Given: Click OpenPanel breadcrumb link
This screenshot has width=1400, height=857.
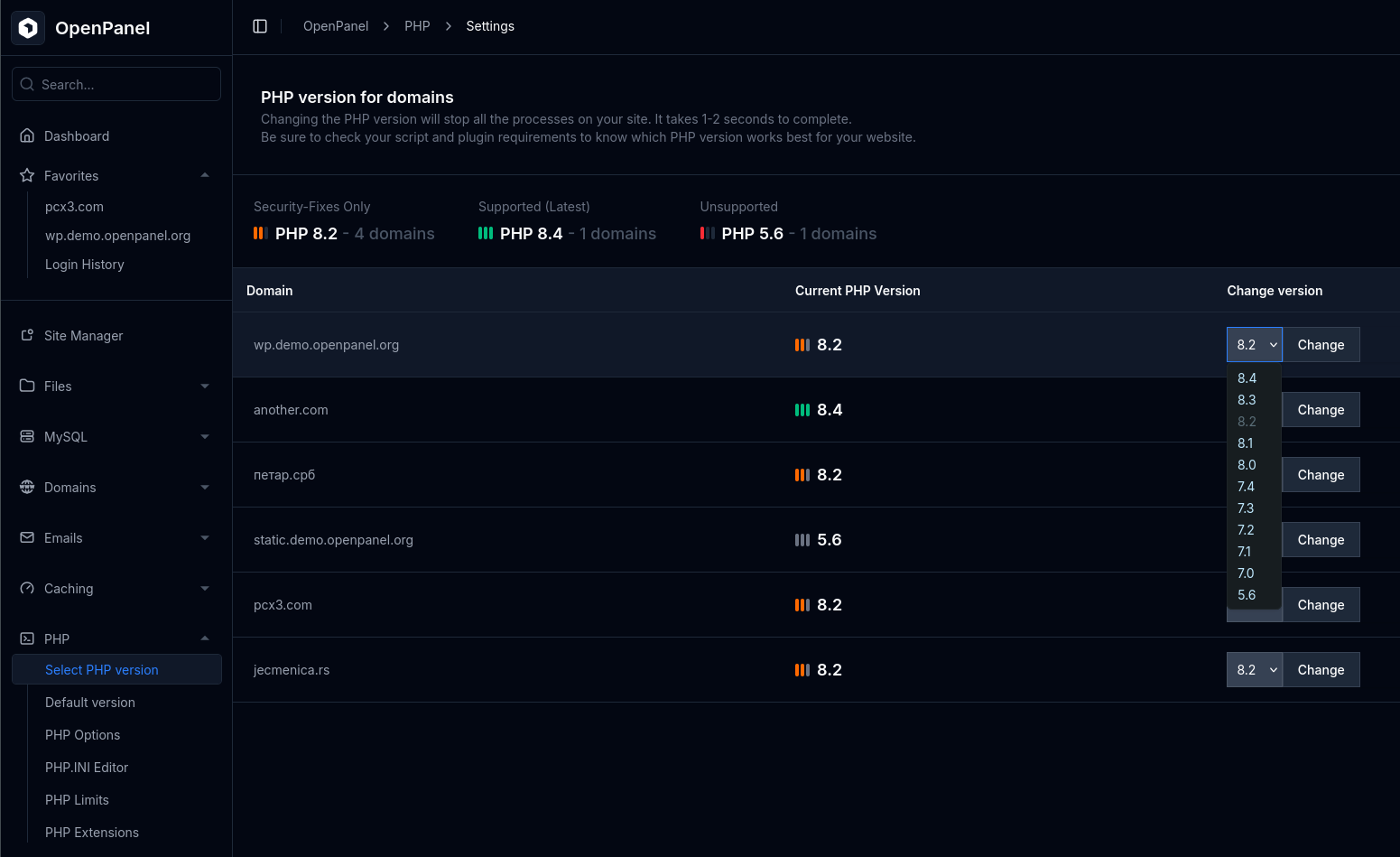Looking at the screenshot, I should [336, 26].
